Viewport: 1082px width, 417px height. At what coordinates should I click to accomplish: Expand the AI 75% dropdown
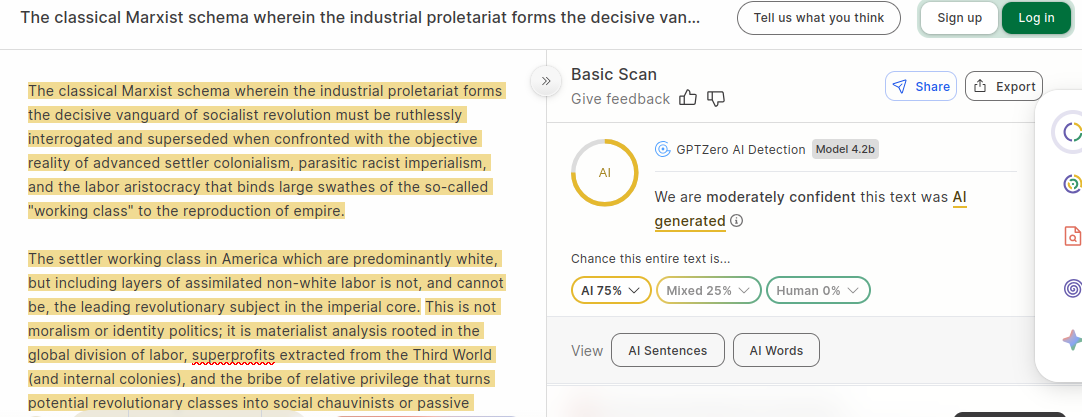[x=611, y=290]
